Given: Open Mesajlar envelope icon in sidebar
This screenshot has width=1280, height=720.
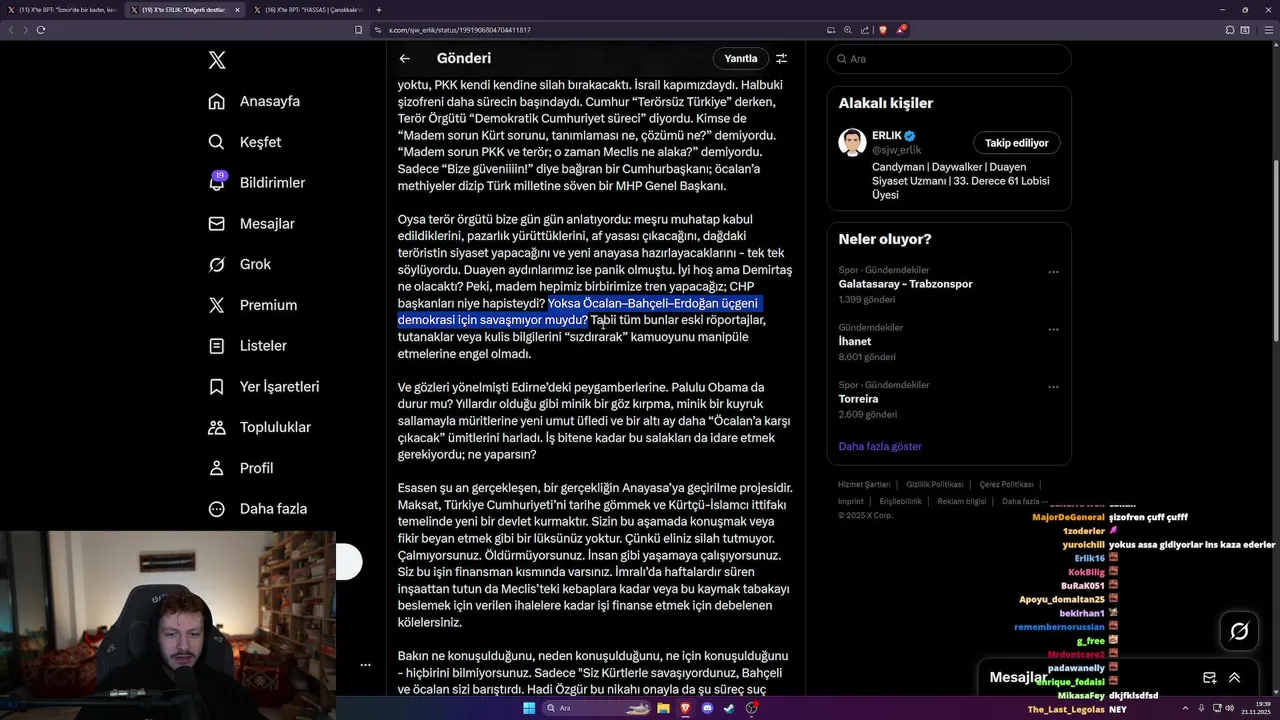Looking at the screenshot, I should point(217,223).
